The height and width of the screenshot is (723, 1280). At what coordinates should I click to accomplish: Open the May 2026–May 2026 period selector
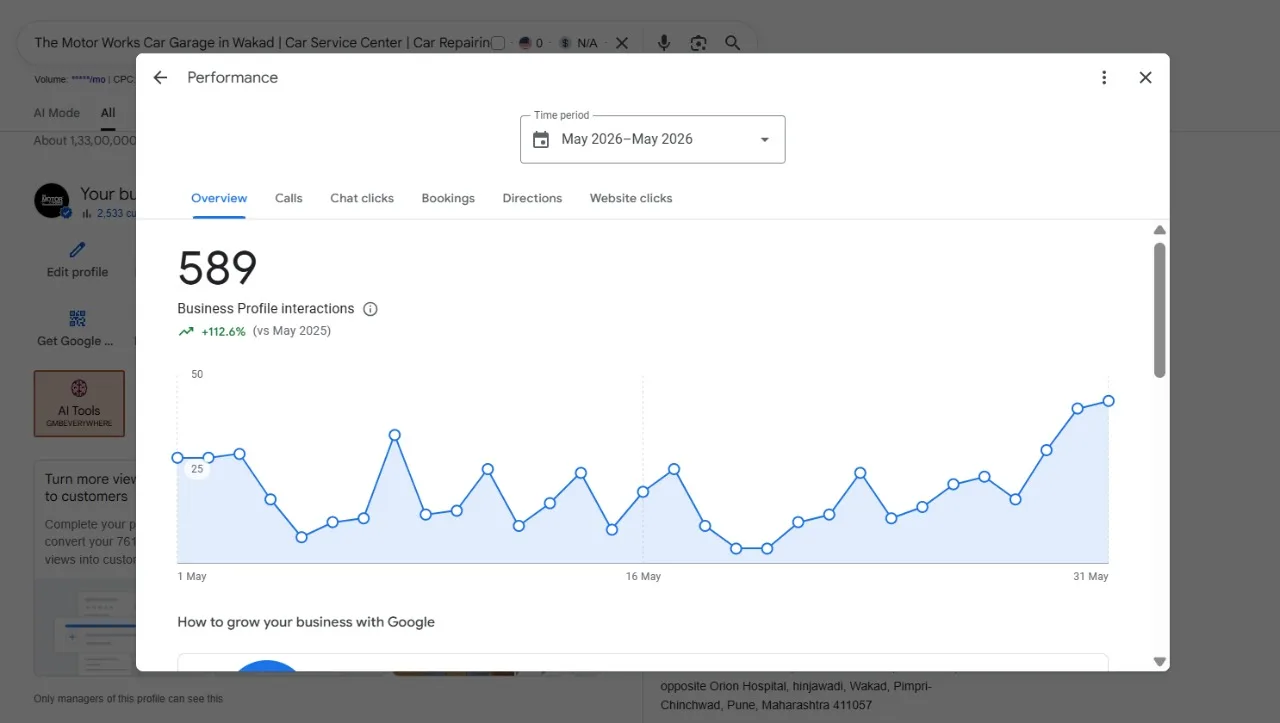click(x=653, y=140)
